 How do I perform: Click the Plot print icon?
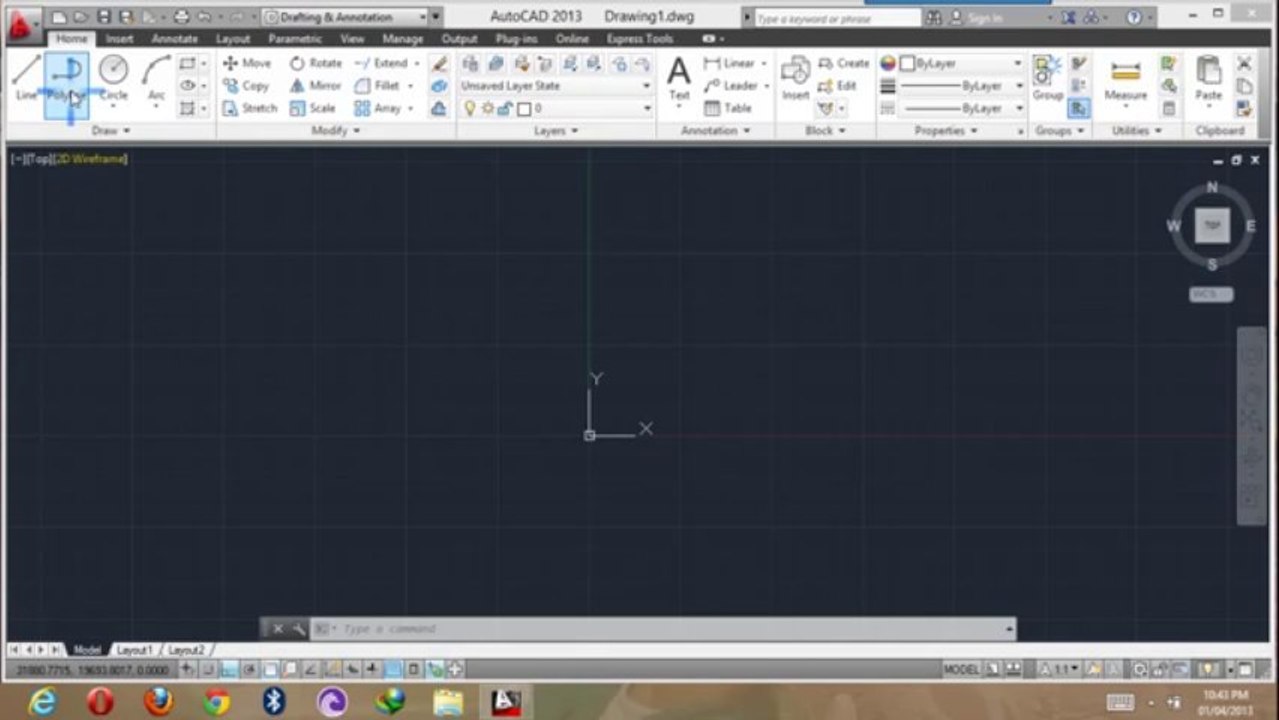181,17
